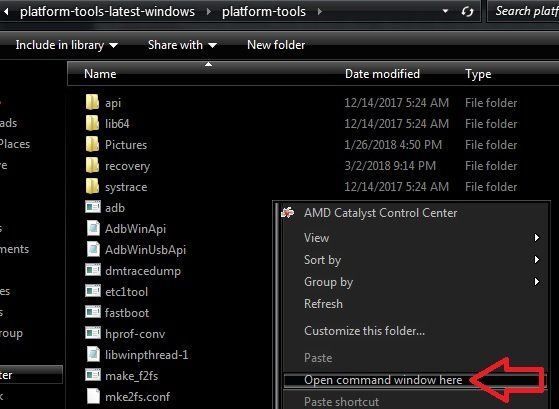Viewport: 559px width, 409px height.
Task: Click the New folder button
Action: 276,45
